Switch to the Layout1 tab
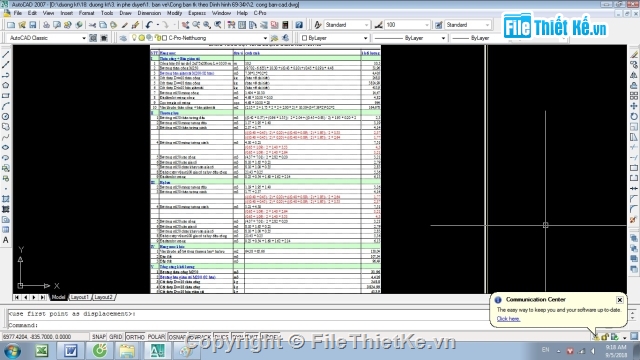The image size is (640, 360). [x=80, y=297]
